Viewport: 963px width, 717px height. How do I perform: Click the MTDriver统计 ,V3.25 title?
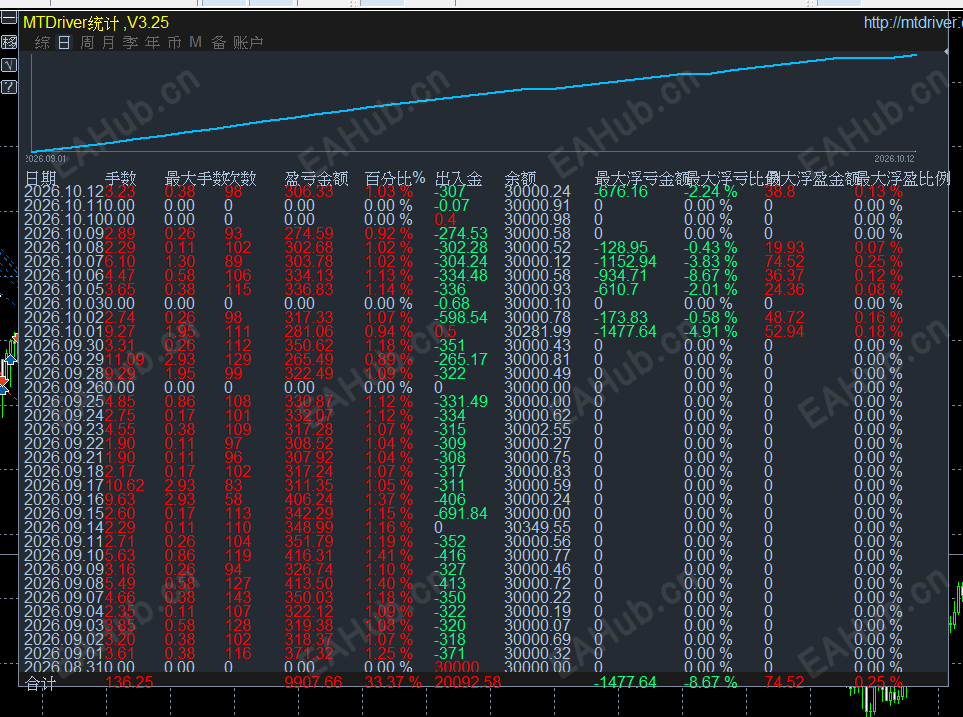[96, 23]
